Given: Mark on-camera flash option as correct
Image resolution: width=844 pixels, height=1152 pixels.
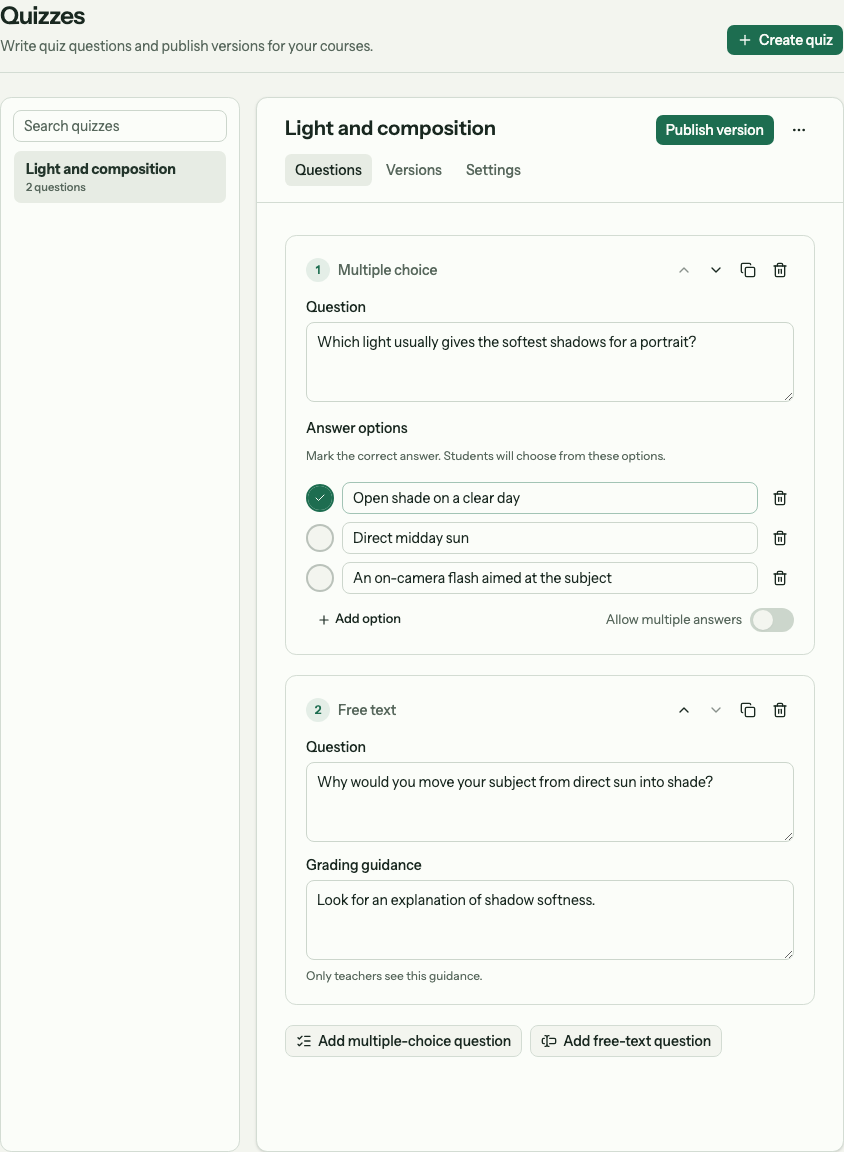Looking at the screenshot, I should pyautogui.click(x=320, y=578).
